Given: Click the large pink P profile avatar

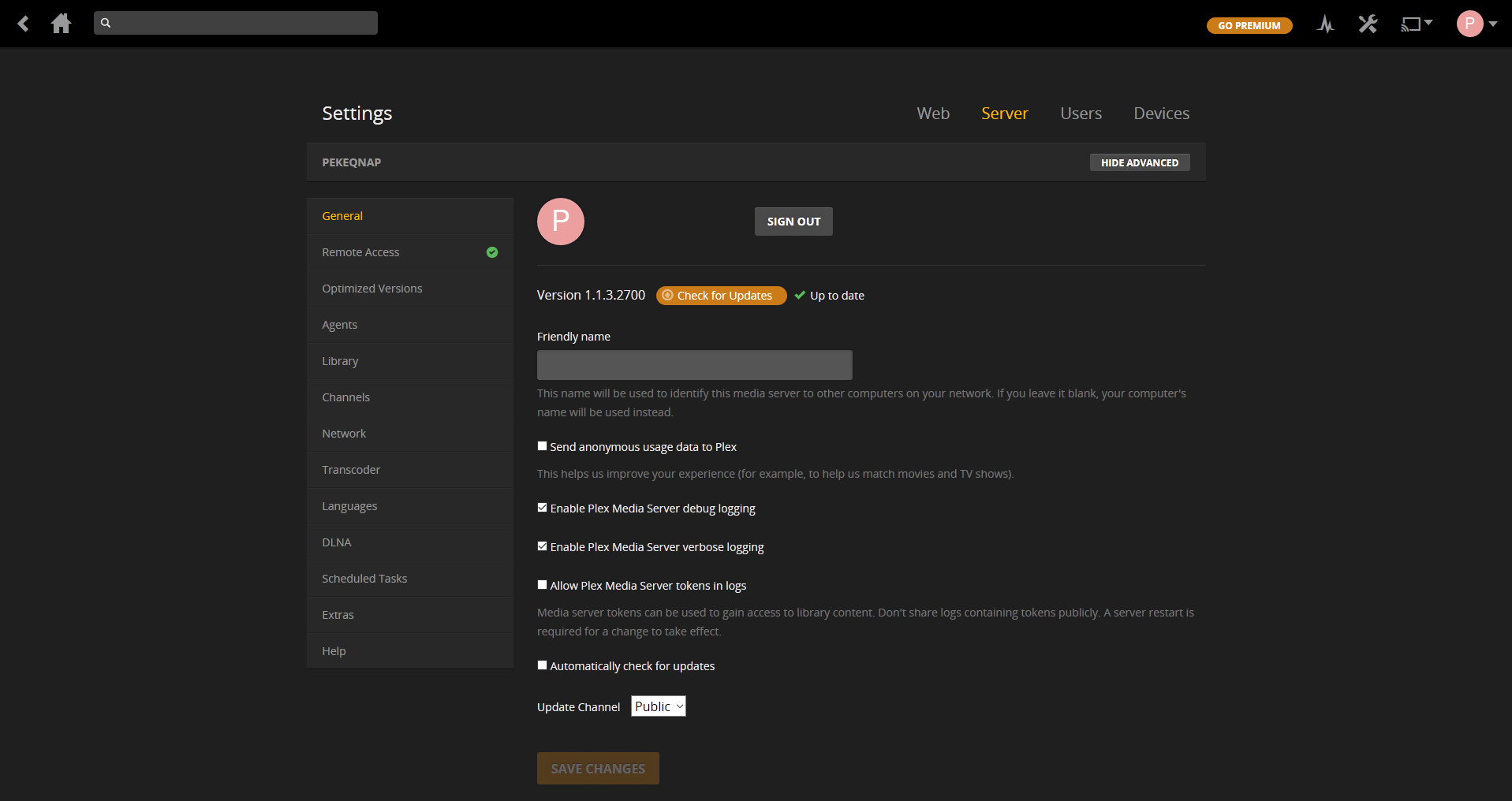Looking at the screenshot, I should pos(560,222).
